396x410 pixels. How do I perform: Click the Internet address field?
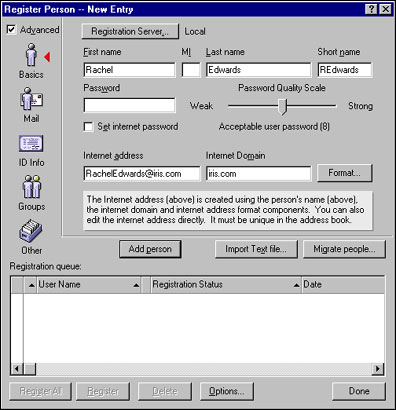(142, 174)
